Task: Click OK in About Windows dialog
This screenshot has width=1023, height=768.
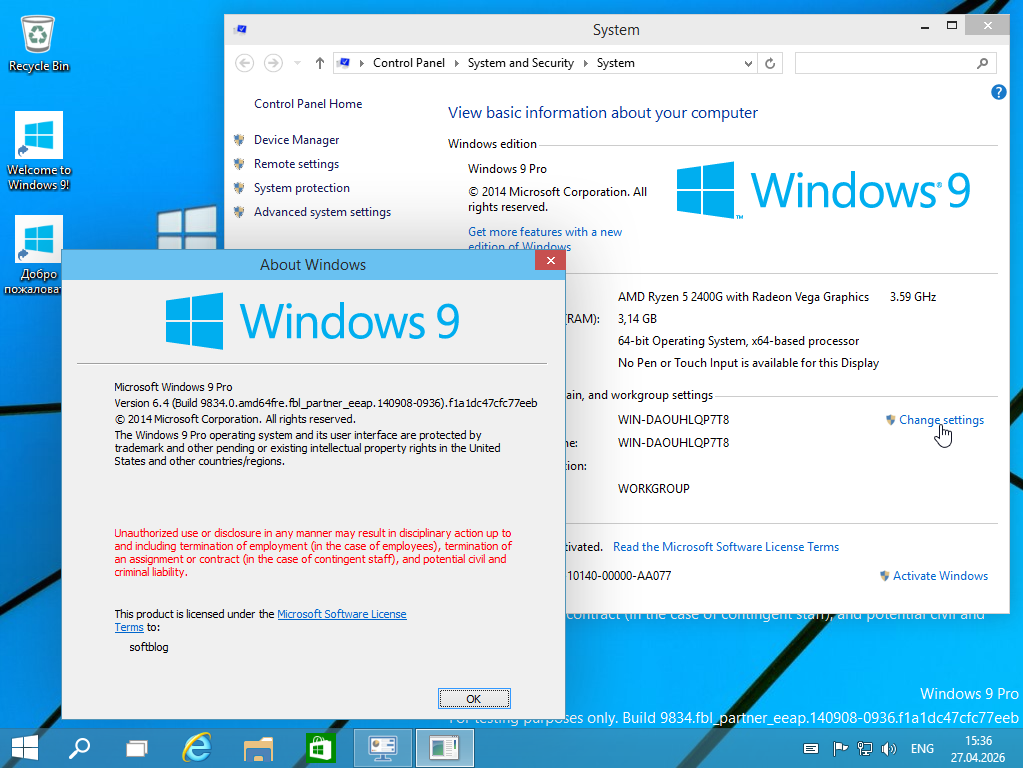Action: [474, 699]
